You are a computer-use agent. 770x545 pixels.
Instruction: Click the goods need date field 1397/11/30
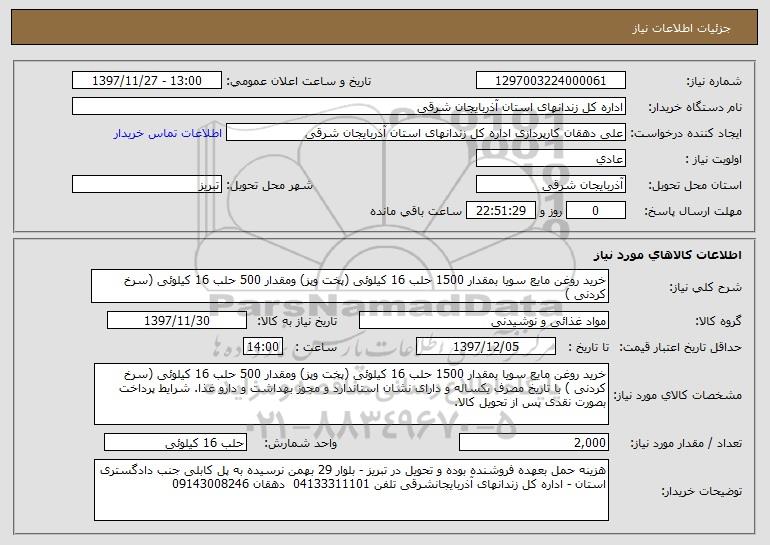[177, 321]
